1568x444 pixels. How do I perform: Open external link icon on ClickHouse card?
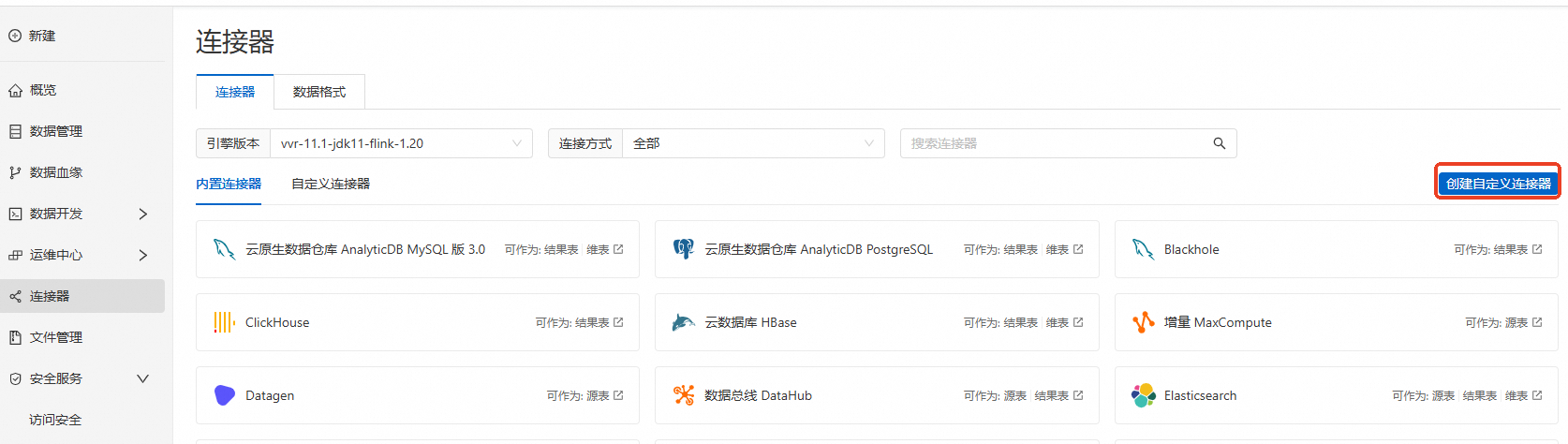tap(618, 322)
